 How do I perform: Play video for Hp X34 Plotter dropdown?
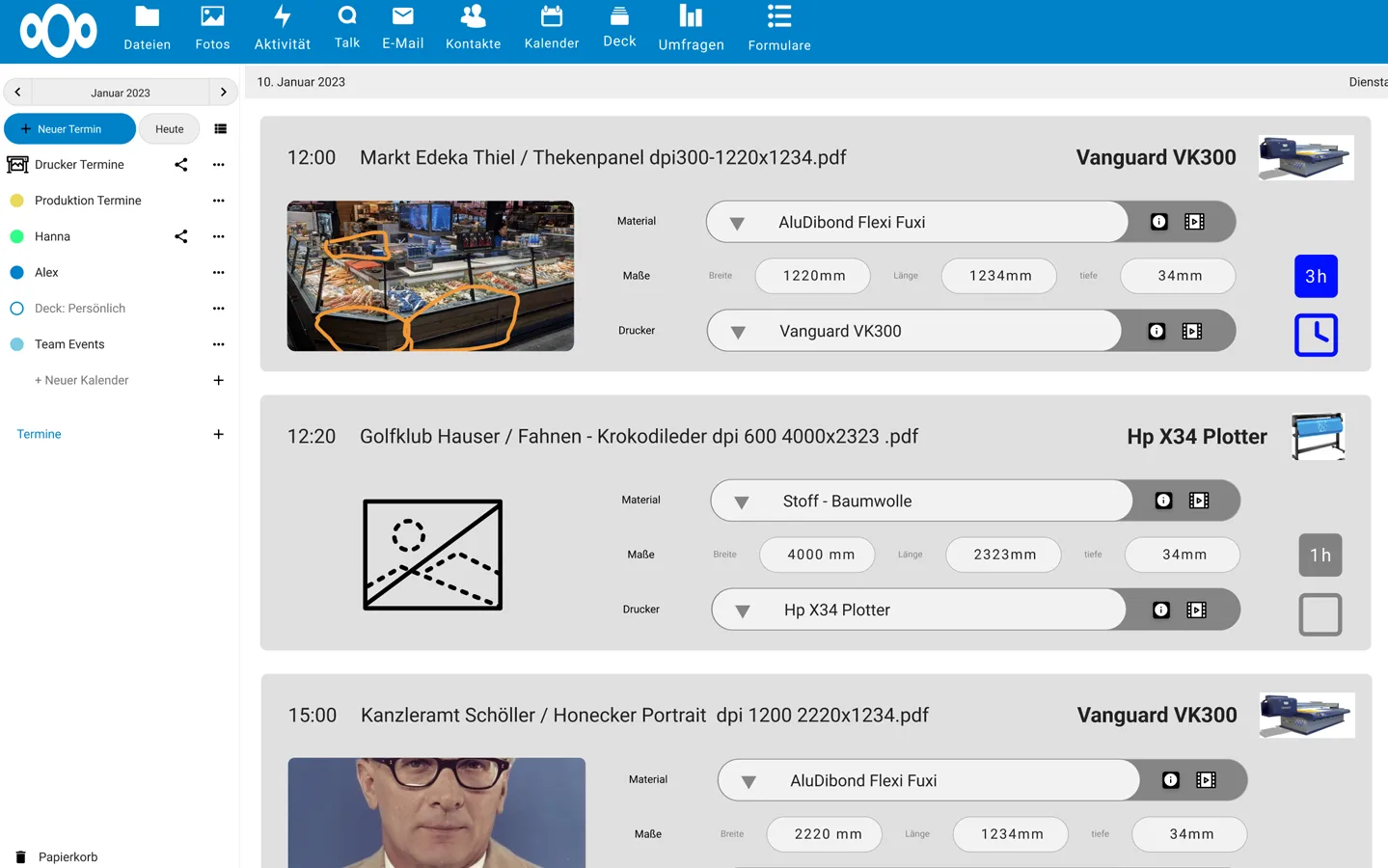[1197, 610]
